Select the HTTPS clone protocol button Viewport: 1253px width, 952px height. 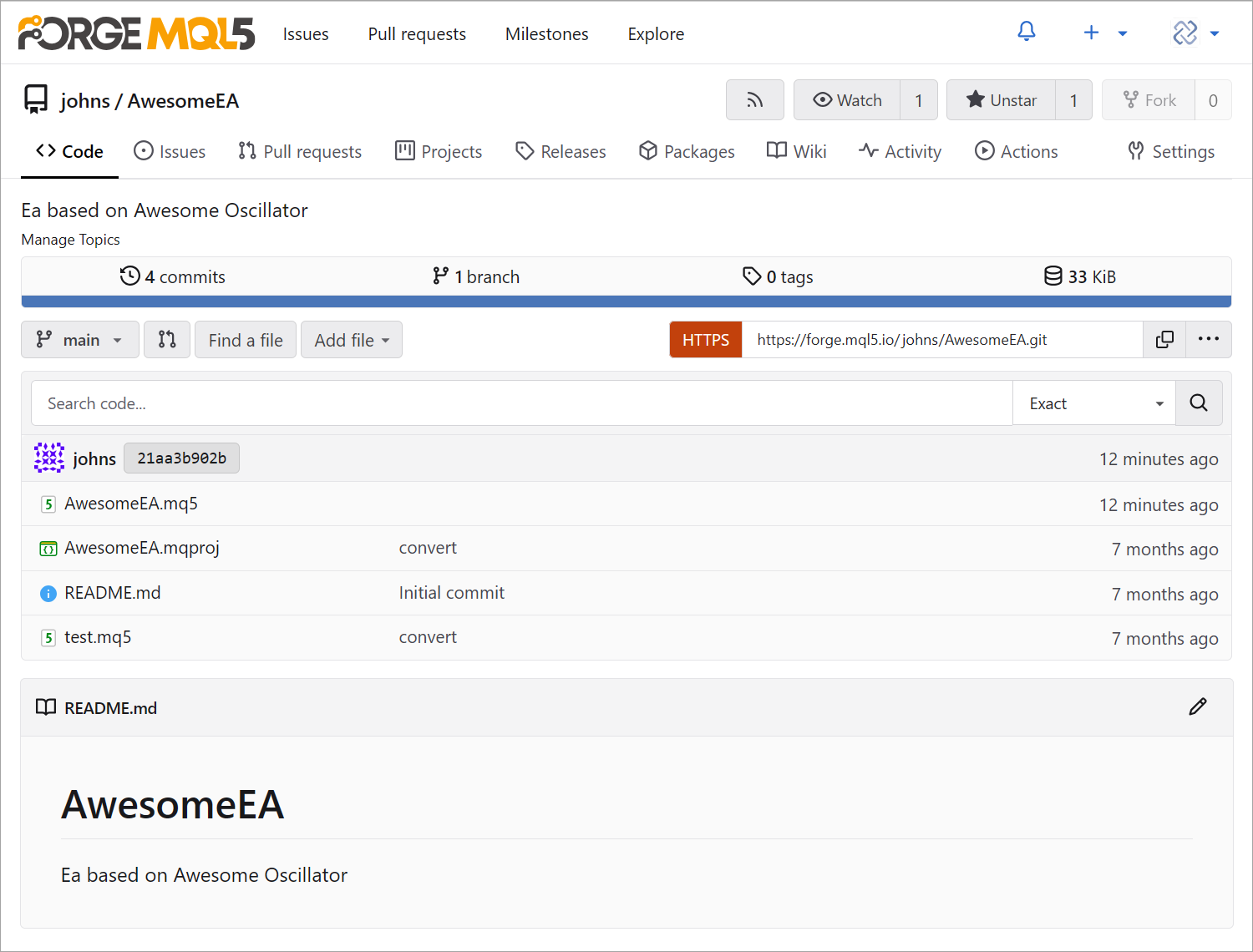[x=705, y=340]
